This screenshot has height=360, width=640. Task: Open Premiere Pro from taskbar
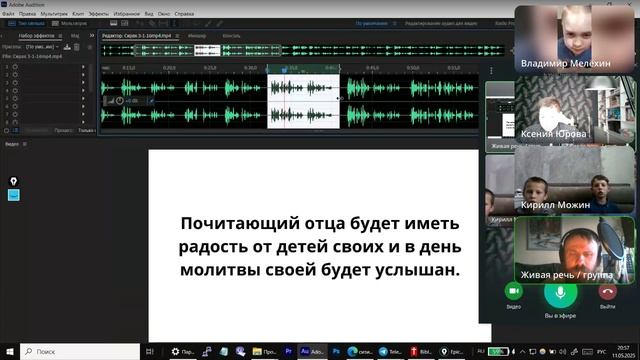pyautogui.click(x=289, y=351)
